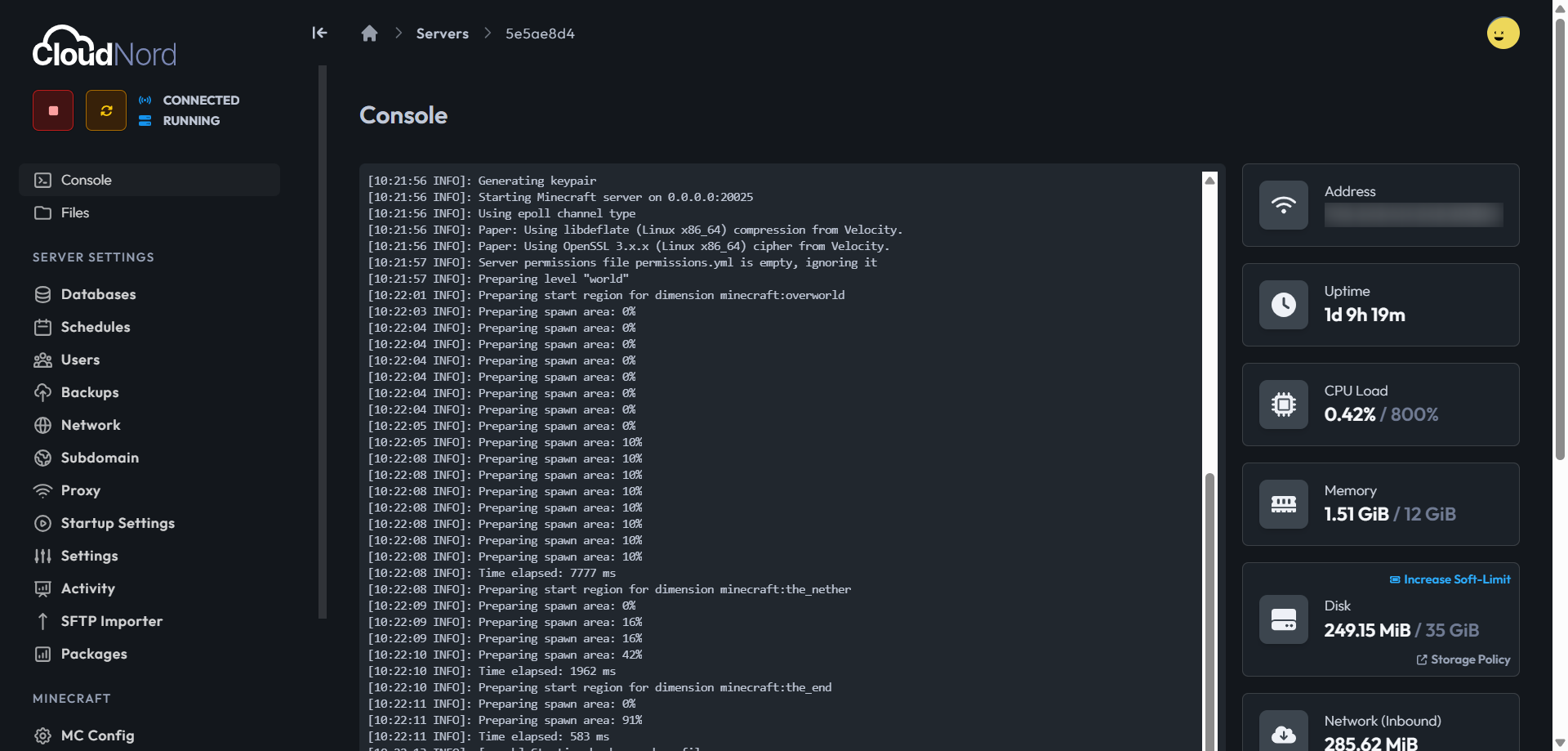Click the MINECRAFT section header
Image resolution: width=1568 pixels, height=751 pixels.
click(71, 699)
